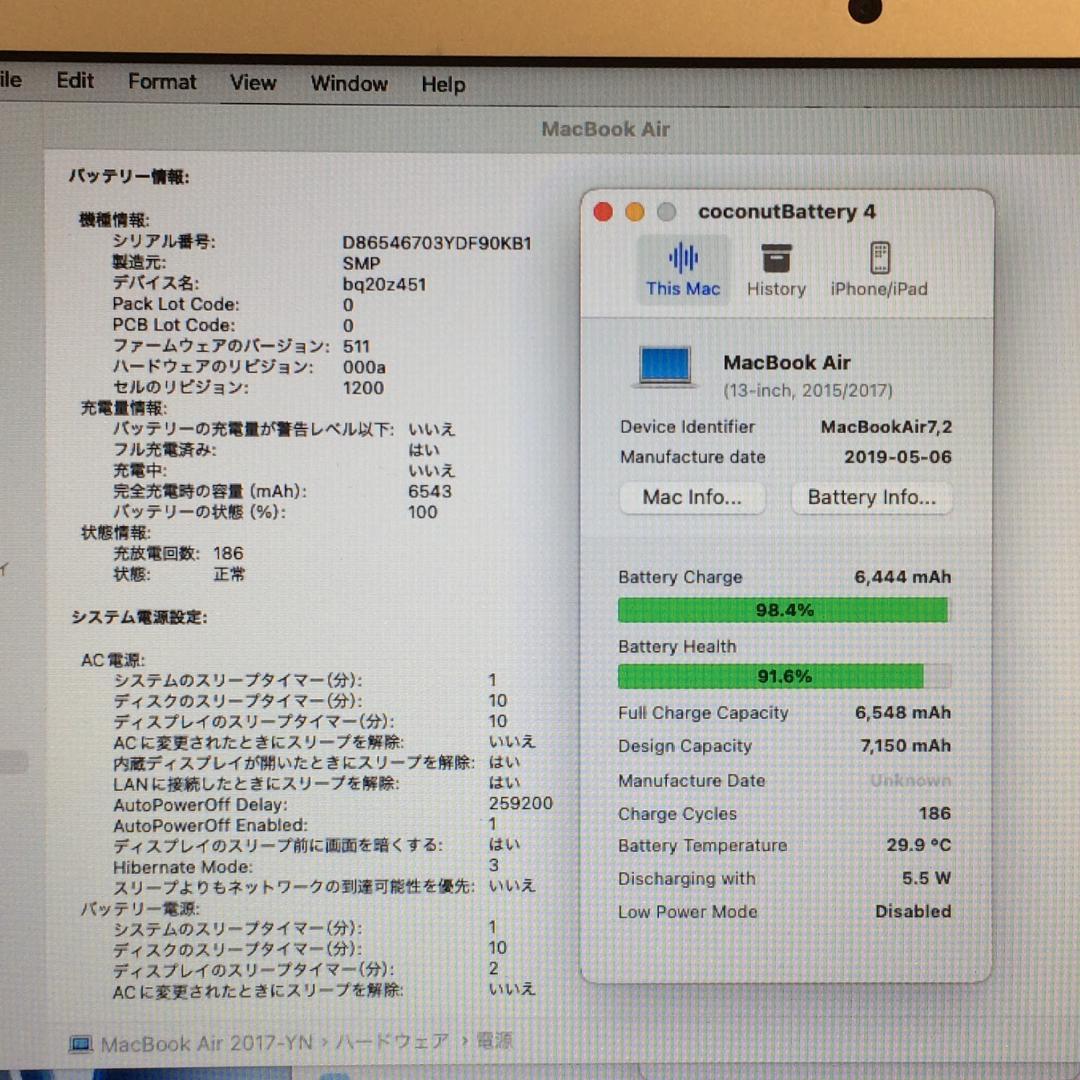Select the This Mac waveform icon
Viewport: 1080px width, 1080px height.
pyautogui.click(x=683, y=268)
